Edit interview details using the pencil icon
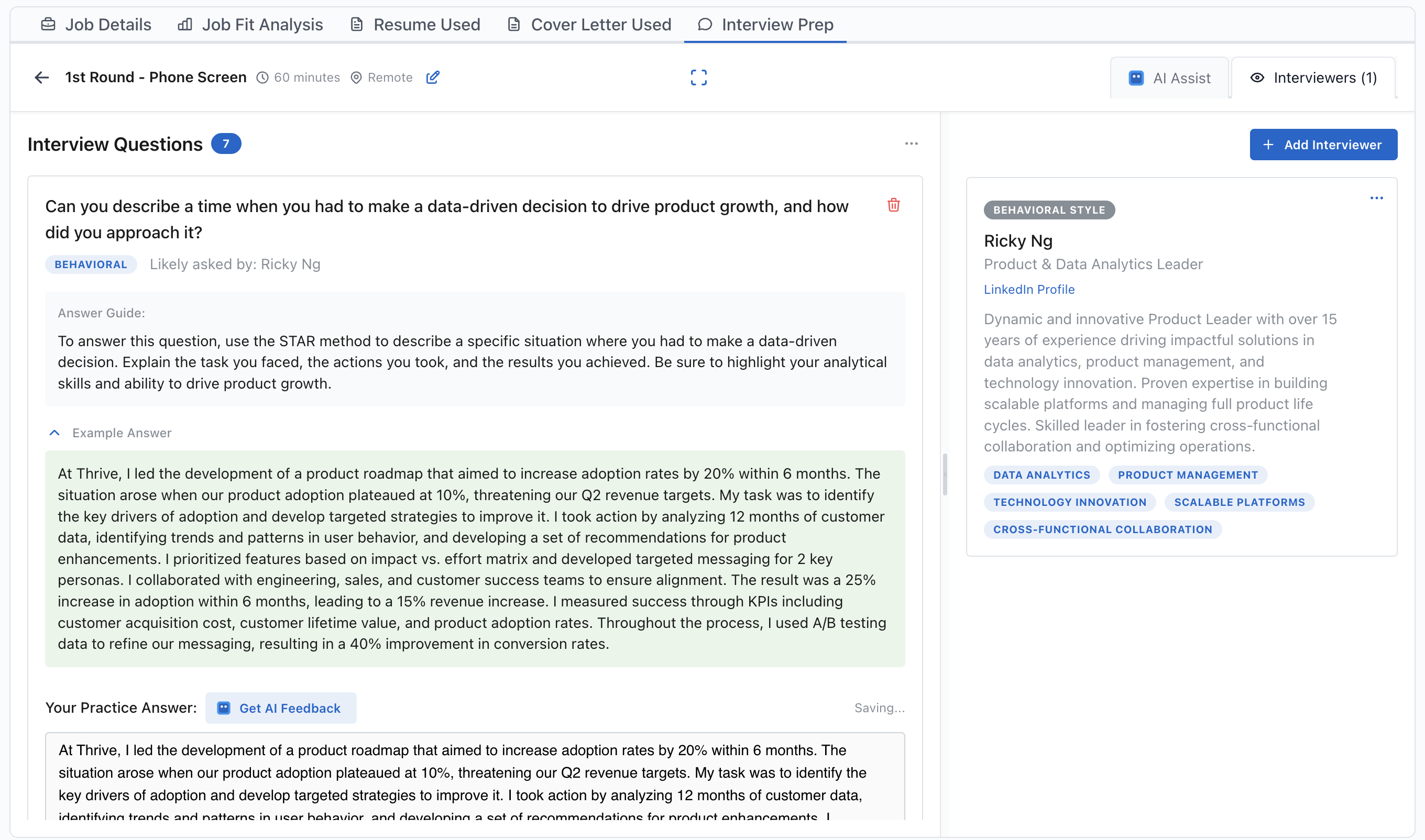Image resolution: width=1425 pixels, height=840 pixels. point(433,77)
